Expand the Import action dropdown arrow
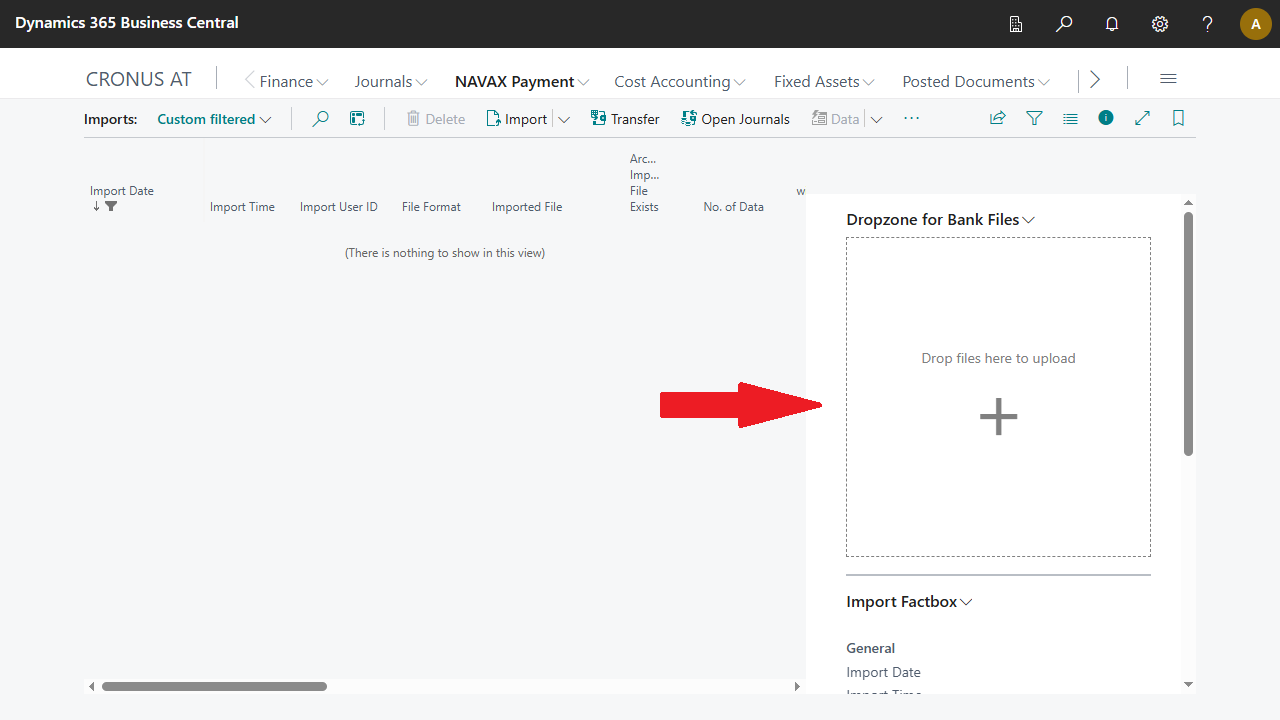1280x720 pixels. click(564, 119)
